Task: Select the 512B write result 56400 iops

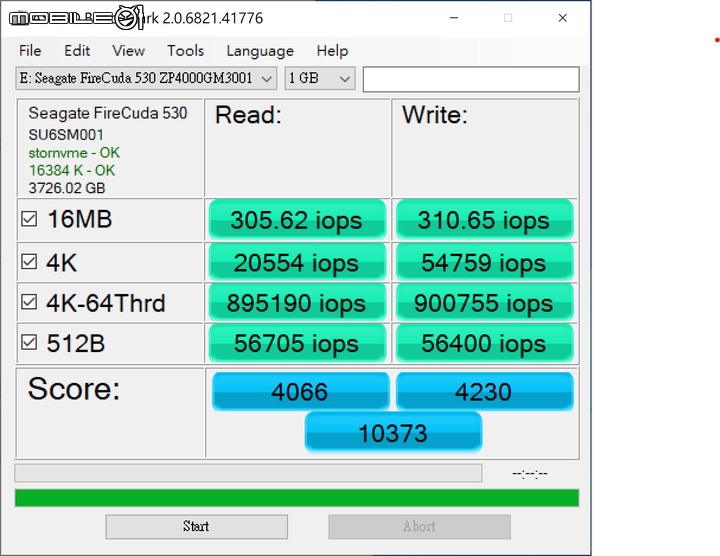Action: 484,343
